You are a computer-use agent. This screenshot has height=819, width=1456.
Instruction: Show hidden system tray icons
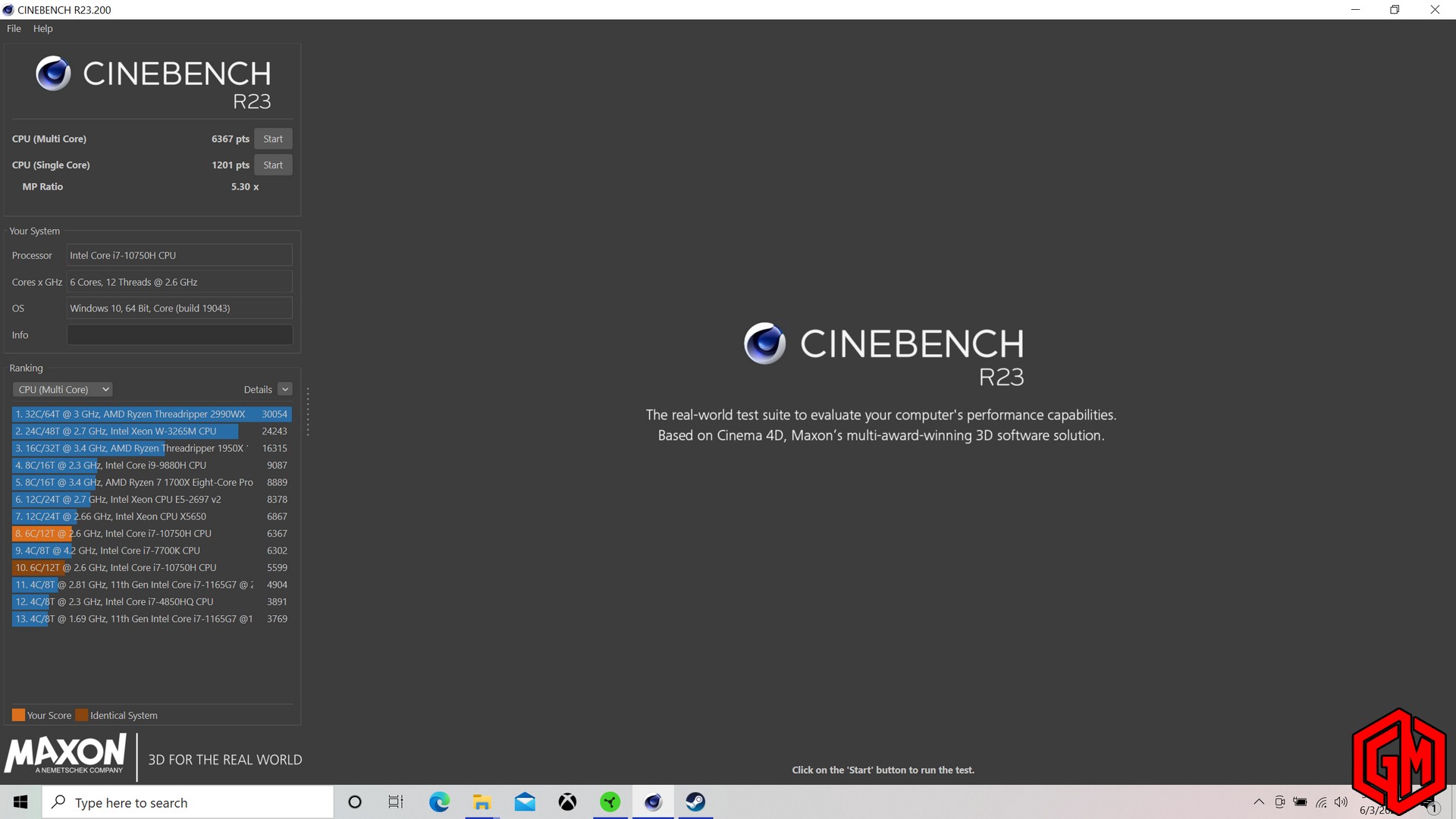pos(1259,802)
